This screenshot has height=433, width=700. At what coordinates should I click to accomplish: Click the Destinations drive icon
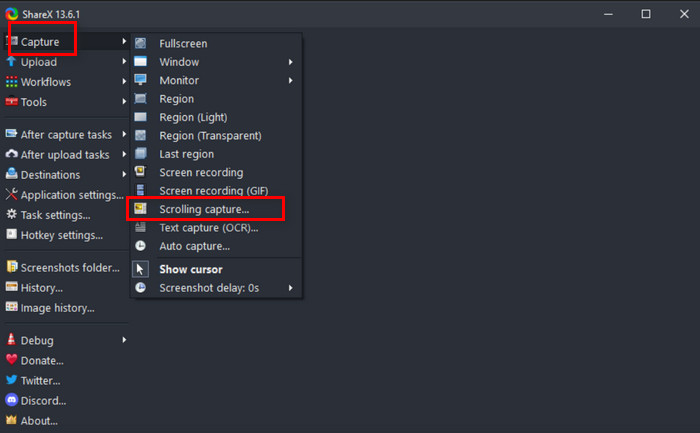click(11, 174)
